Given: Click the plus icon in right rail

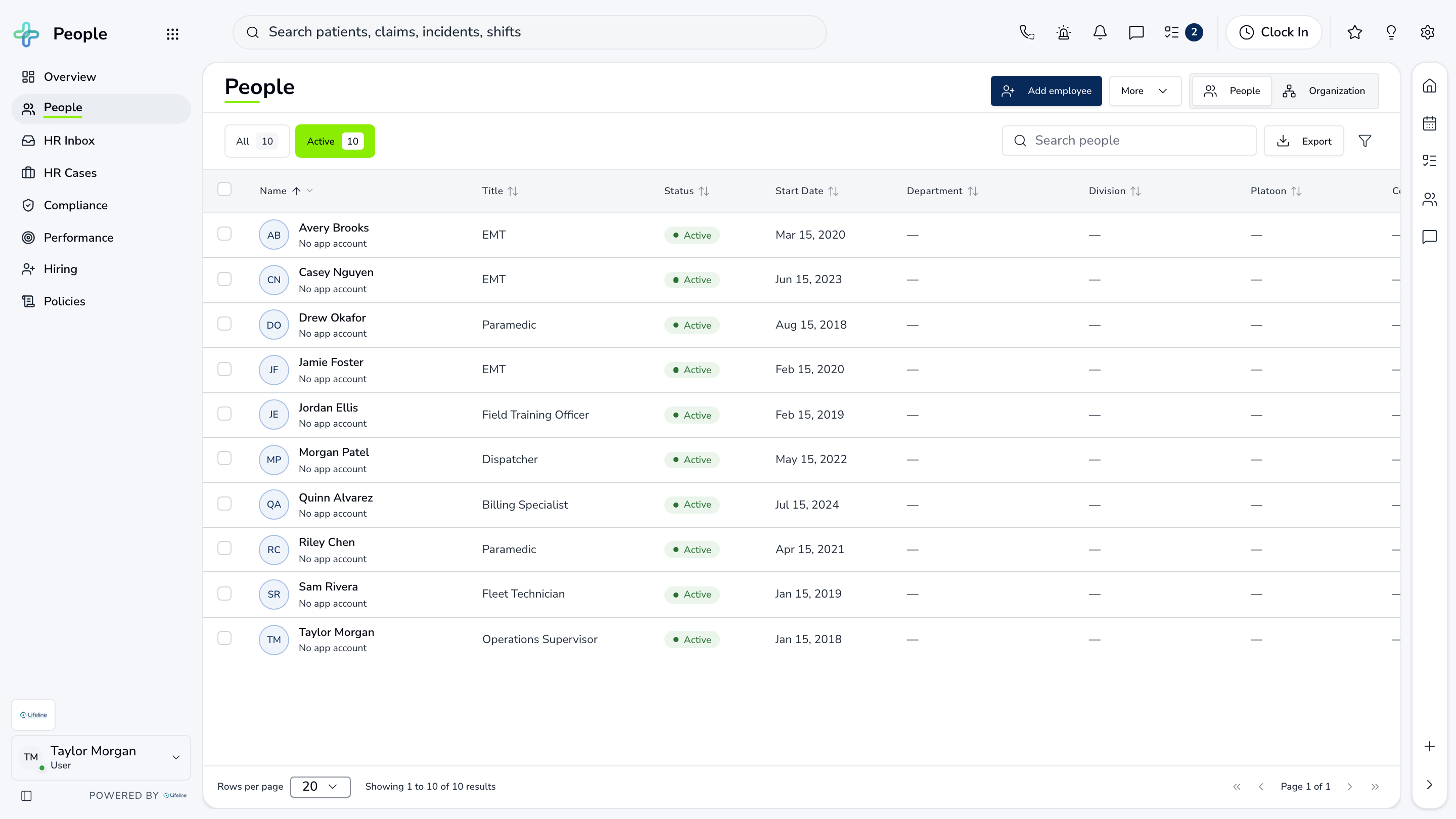Looking at the screenshot, I should [1429, 746].
